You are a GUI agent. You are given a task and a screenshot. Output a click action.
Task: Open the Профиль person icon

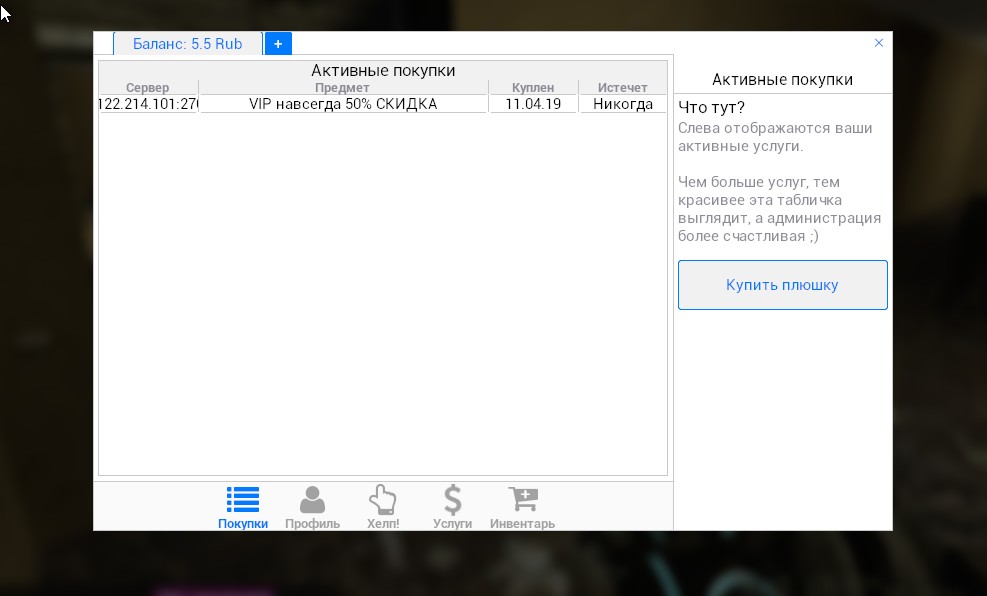312,500
